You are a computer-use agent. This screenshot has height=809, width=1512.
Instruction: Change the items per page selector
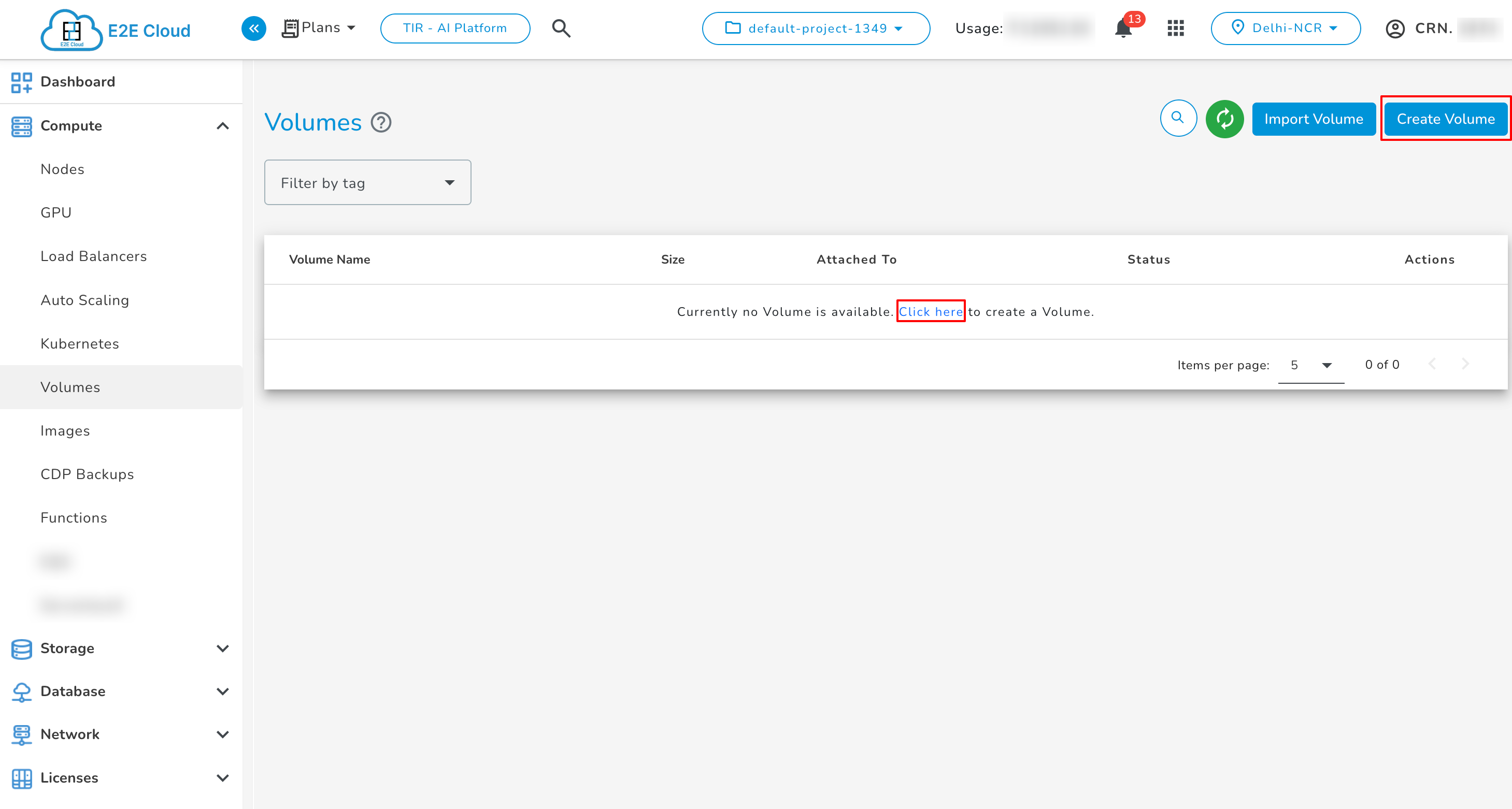point(1310,366)
